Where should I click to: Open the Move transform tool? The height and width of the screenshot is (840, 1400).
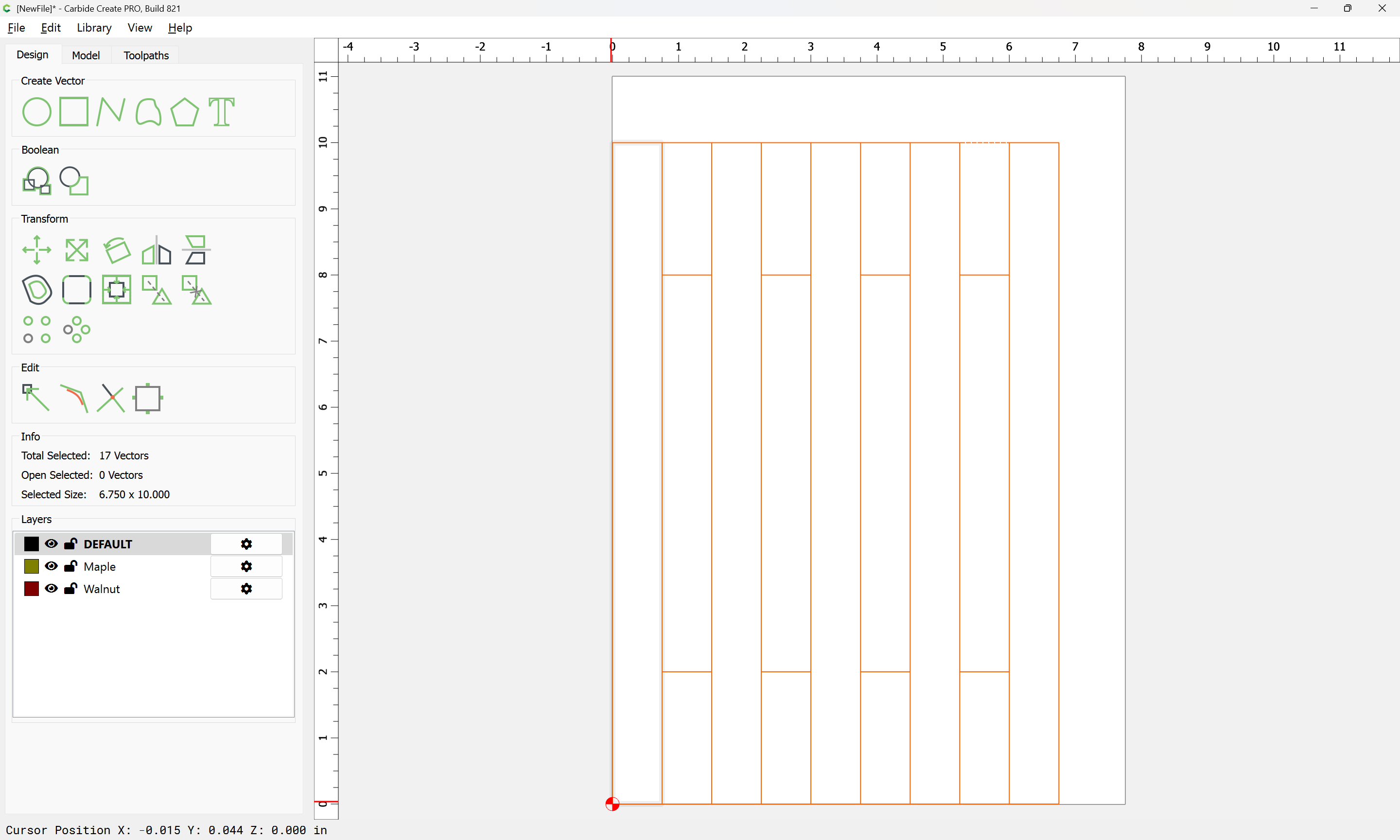tap(37, 250)
